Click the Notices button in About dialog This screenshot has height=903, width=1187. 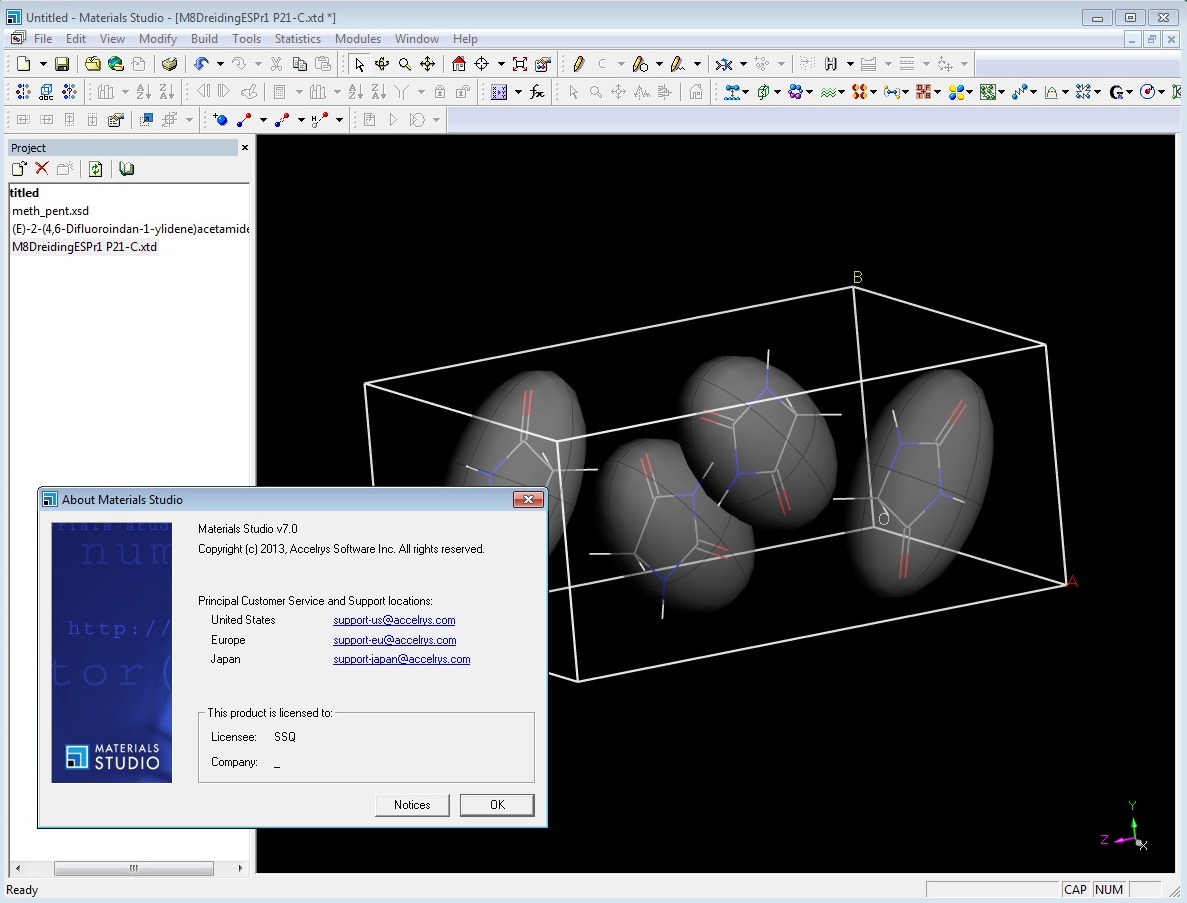point(412,805)
